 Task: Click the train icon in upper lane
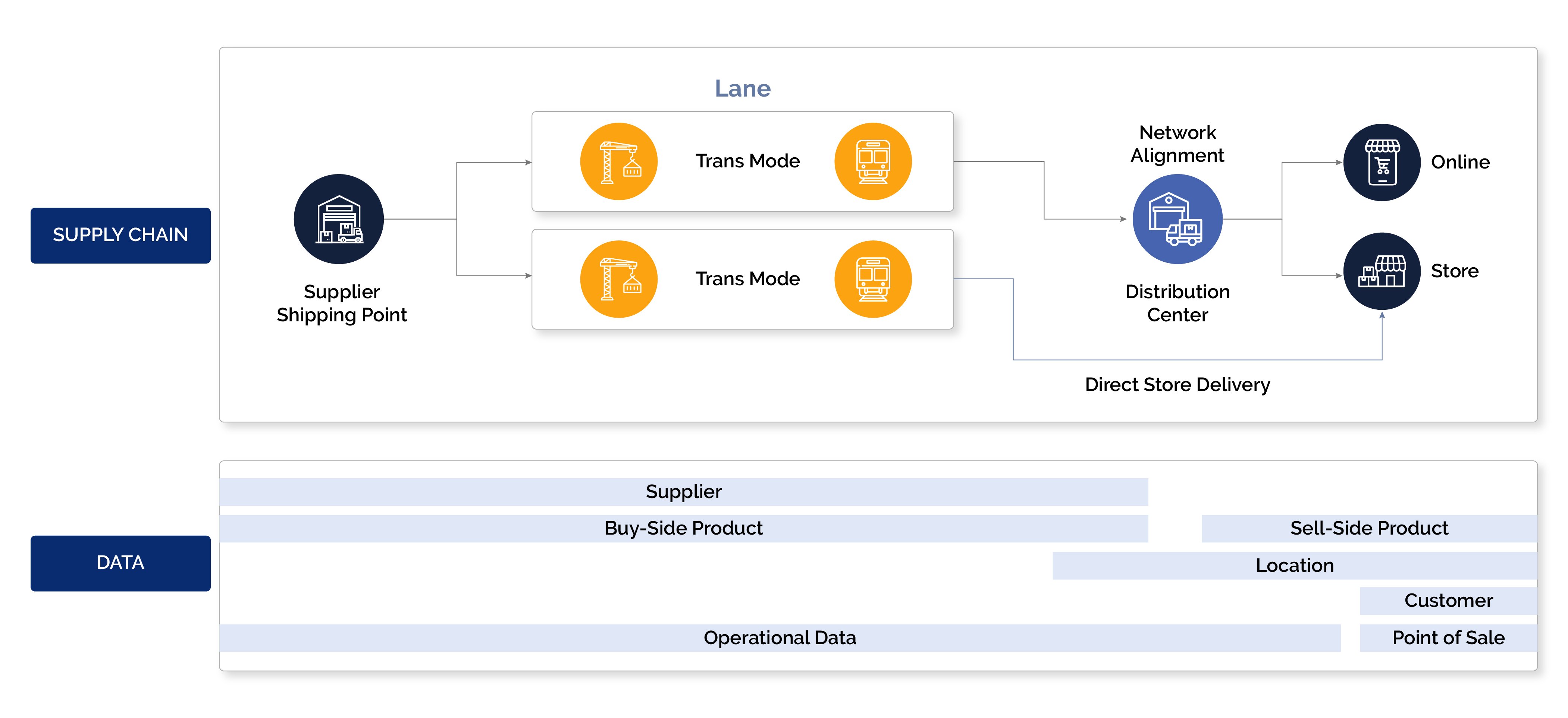tap(873, 161)
